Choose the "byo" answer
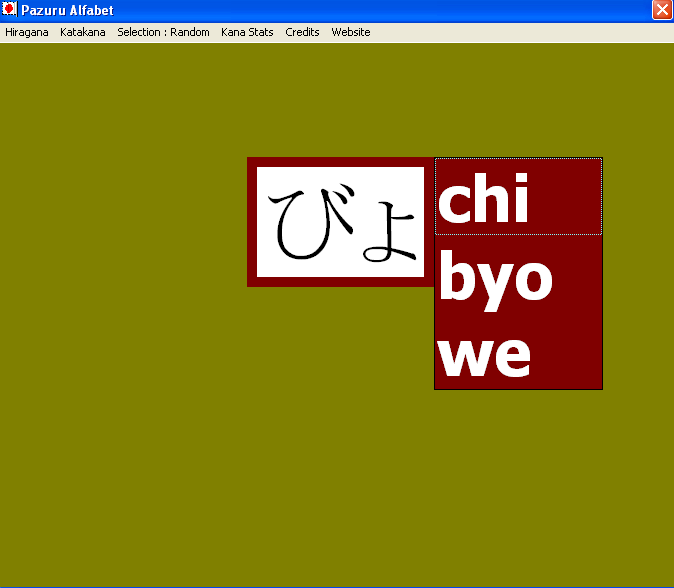 point(518,274)
